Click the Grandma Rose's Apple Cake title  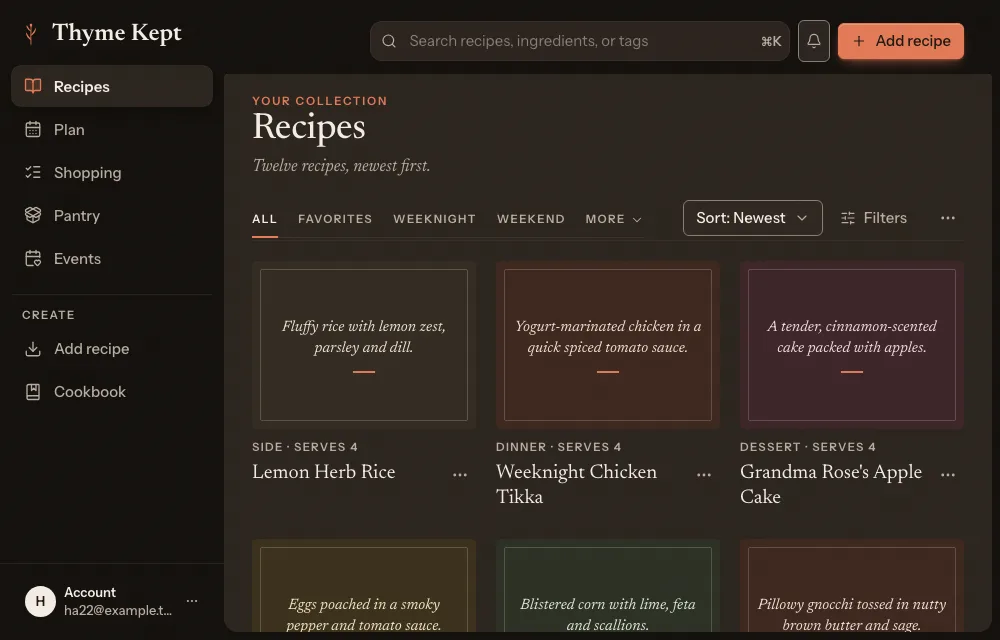pyautogui.click(x=831, y=484)
